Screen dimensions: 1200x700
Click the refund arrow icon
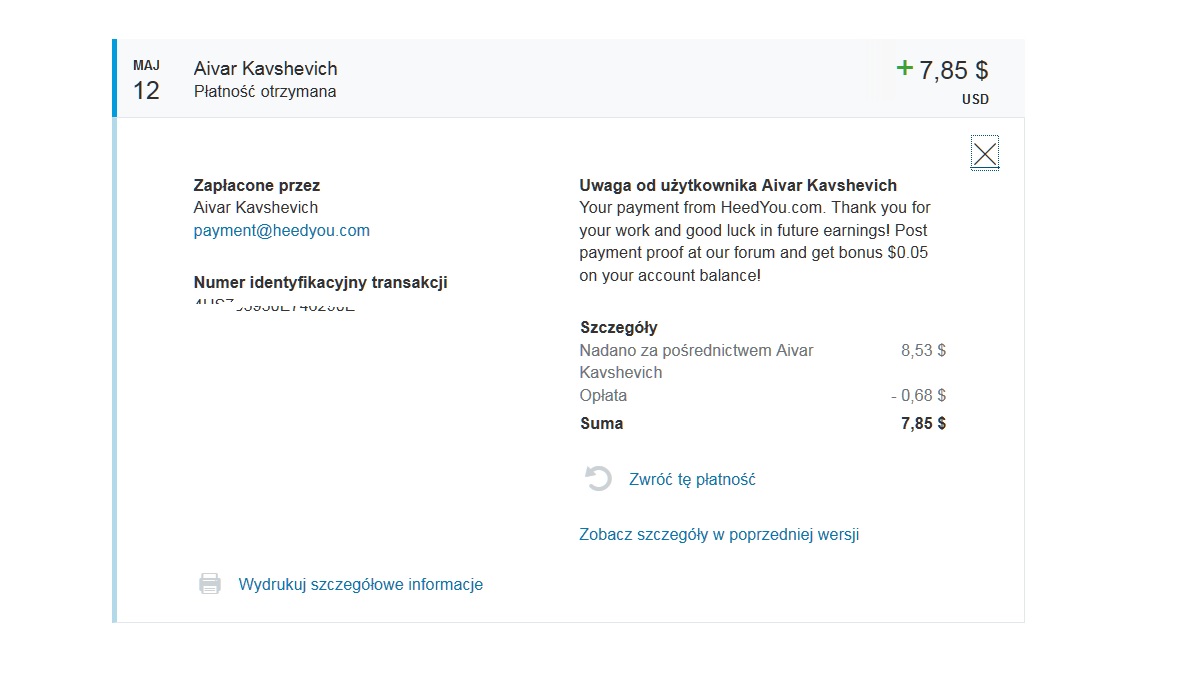(598, 479)
